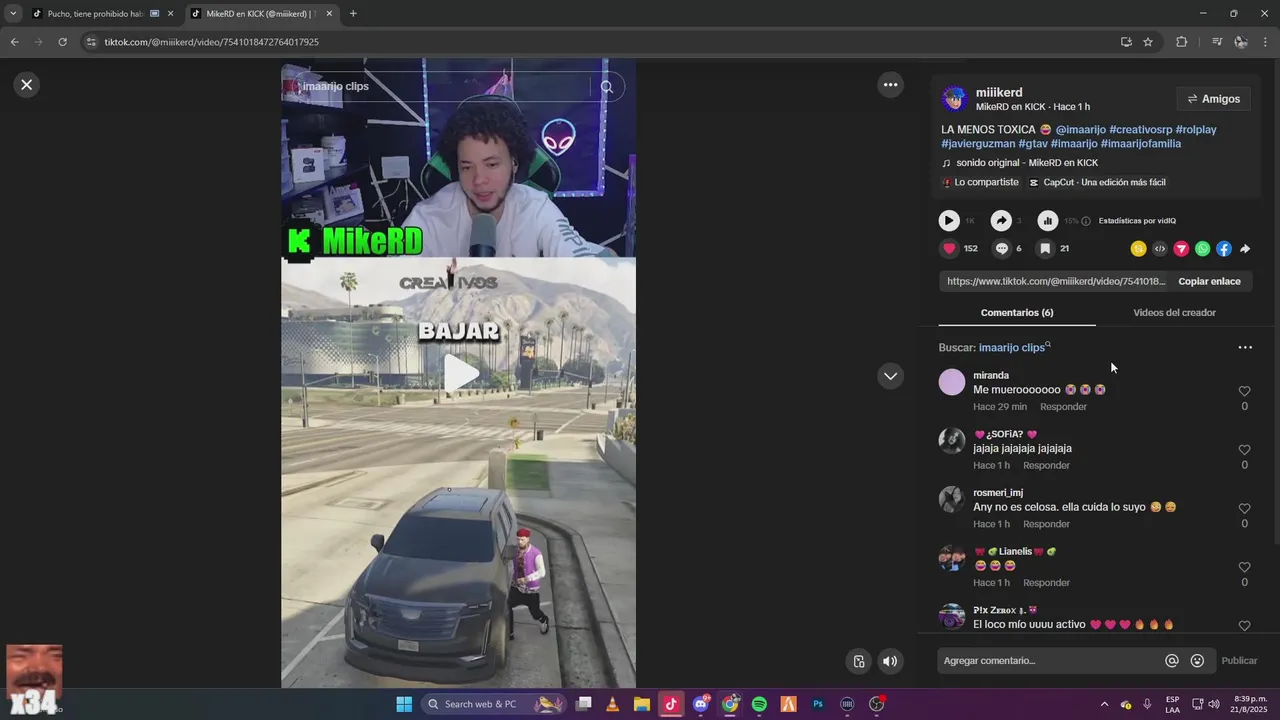Screen dimensions: 1280x720
Task: Like miranda's comment
Action: tap(1244, 391)
